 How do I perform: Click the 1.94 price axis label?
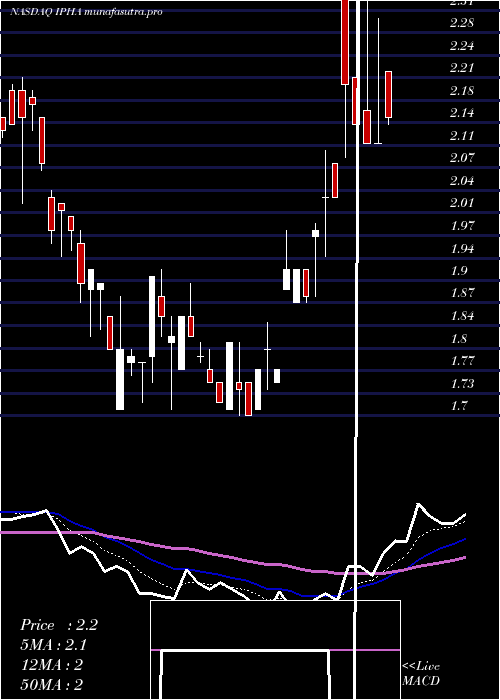[x=462, y=248]
